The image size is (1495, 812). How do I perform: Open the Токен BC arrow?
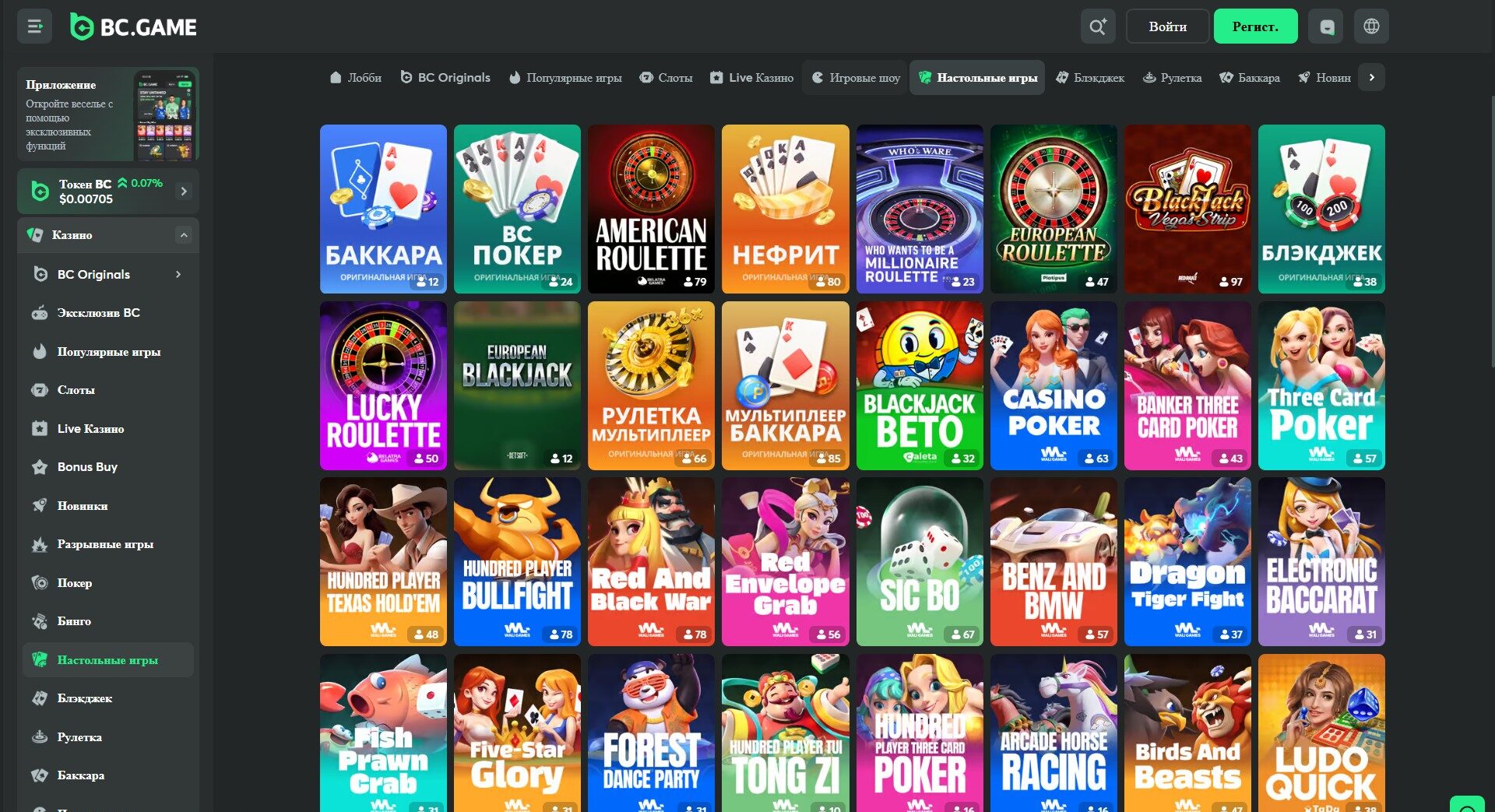pyautogui.click(x=184, y=191)
